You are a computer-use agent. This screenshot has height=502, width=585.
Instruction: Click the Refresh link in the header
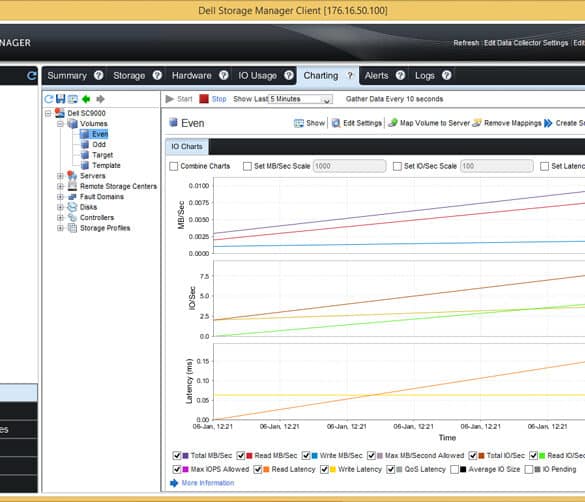point(466,43)
